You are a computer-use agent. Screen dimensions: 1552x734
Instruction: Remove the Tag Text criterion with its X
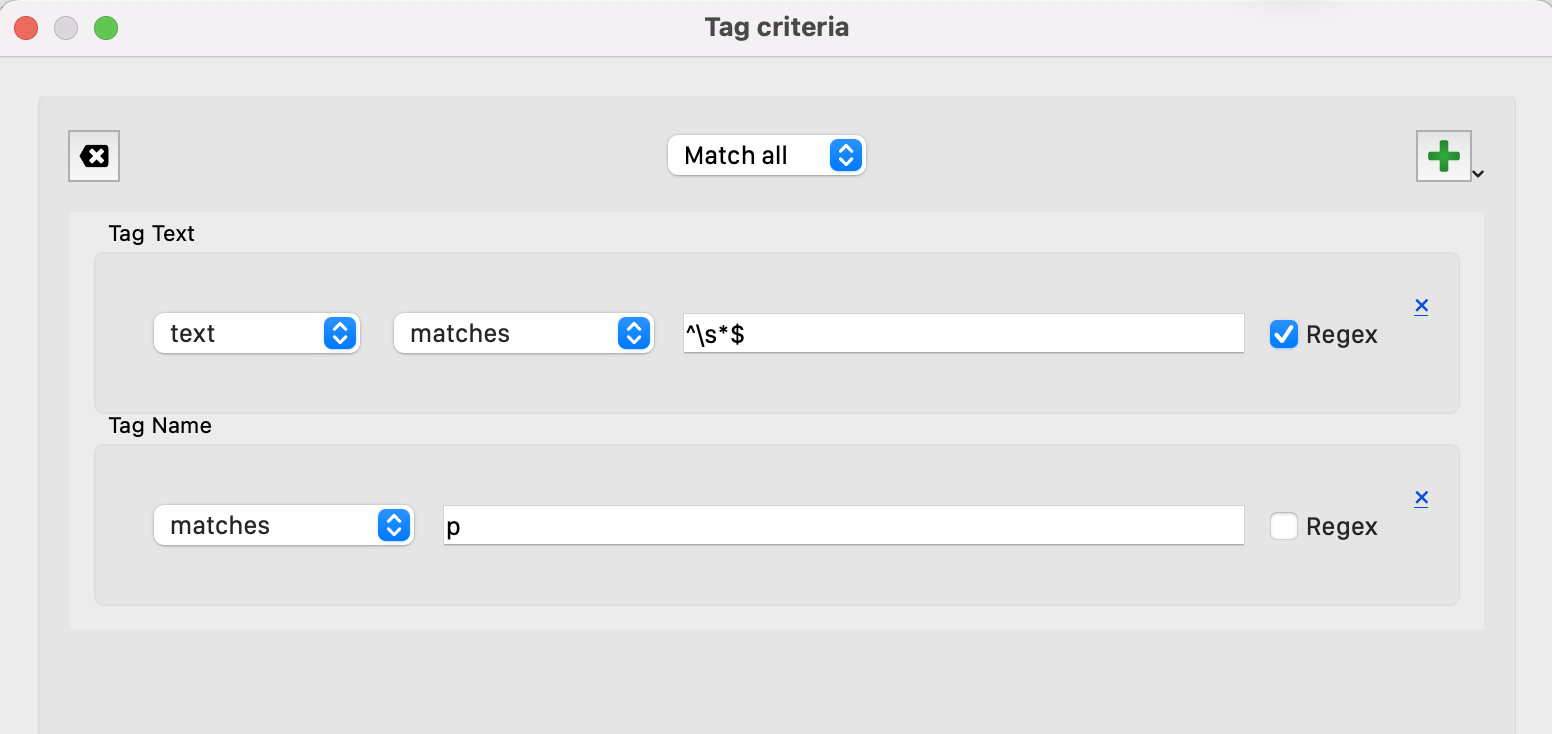(x=1421, y=306)
